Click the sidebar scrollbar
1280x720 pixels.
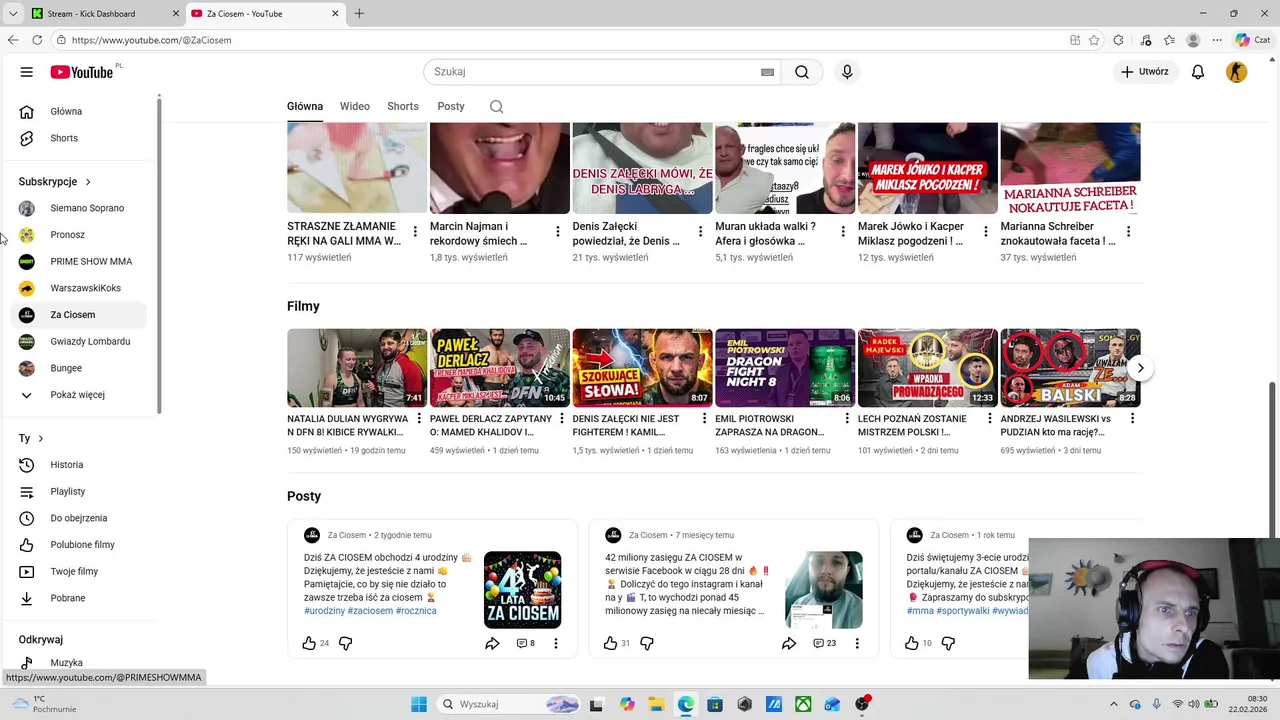click(159, 255)
